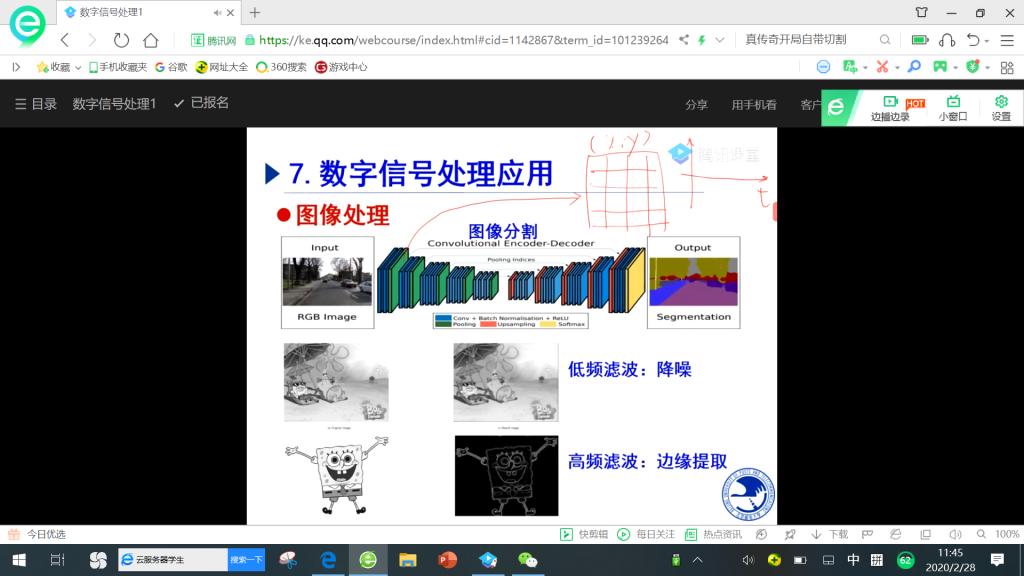Open the scissors screenshot dropdown arrow
The height and width of the screenshot is (576, 1024).
point(897,67)
